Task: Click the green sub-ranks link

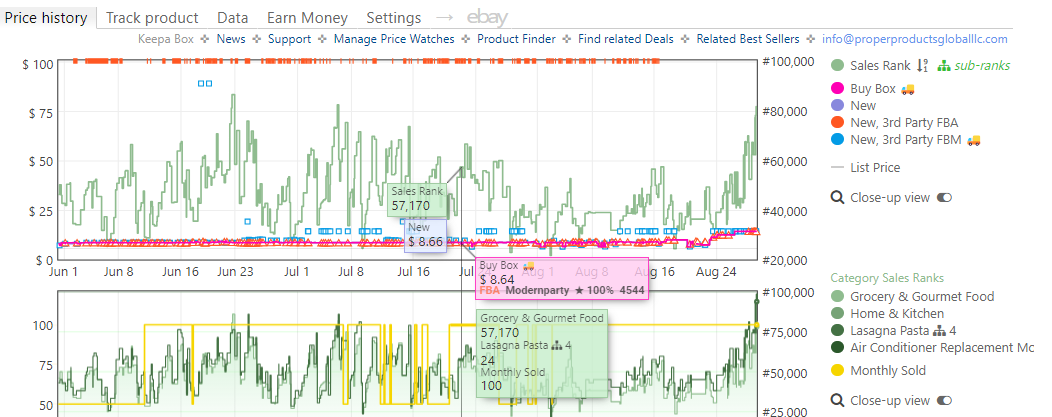Action: click(x=982, y=66)
